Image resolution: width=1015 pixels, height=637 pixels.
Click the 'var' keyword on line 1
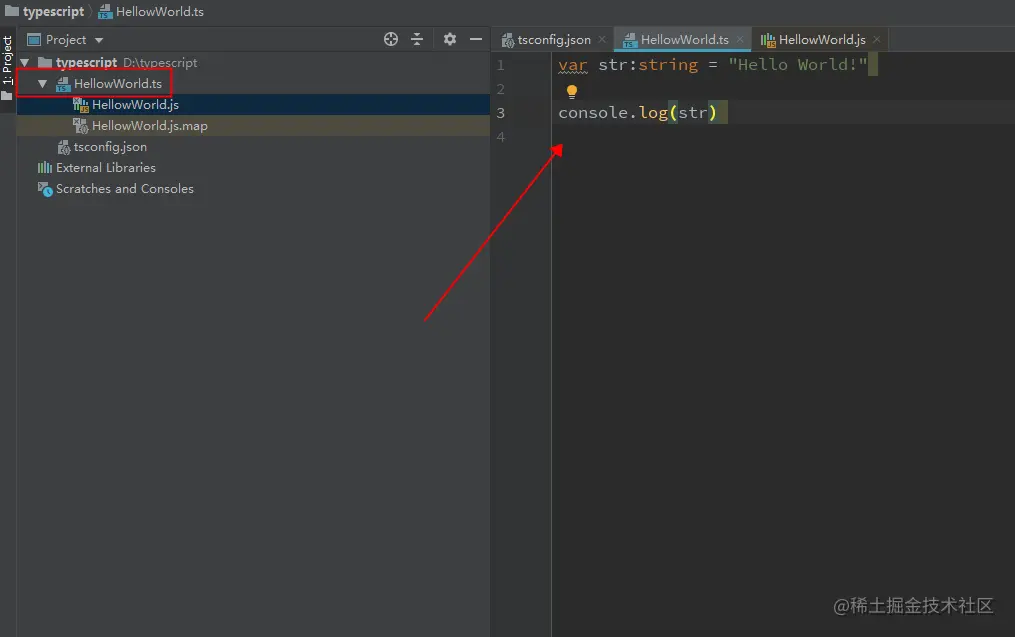pyautogui.click(x=573, y=65)
